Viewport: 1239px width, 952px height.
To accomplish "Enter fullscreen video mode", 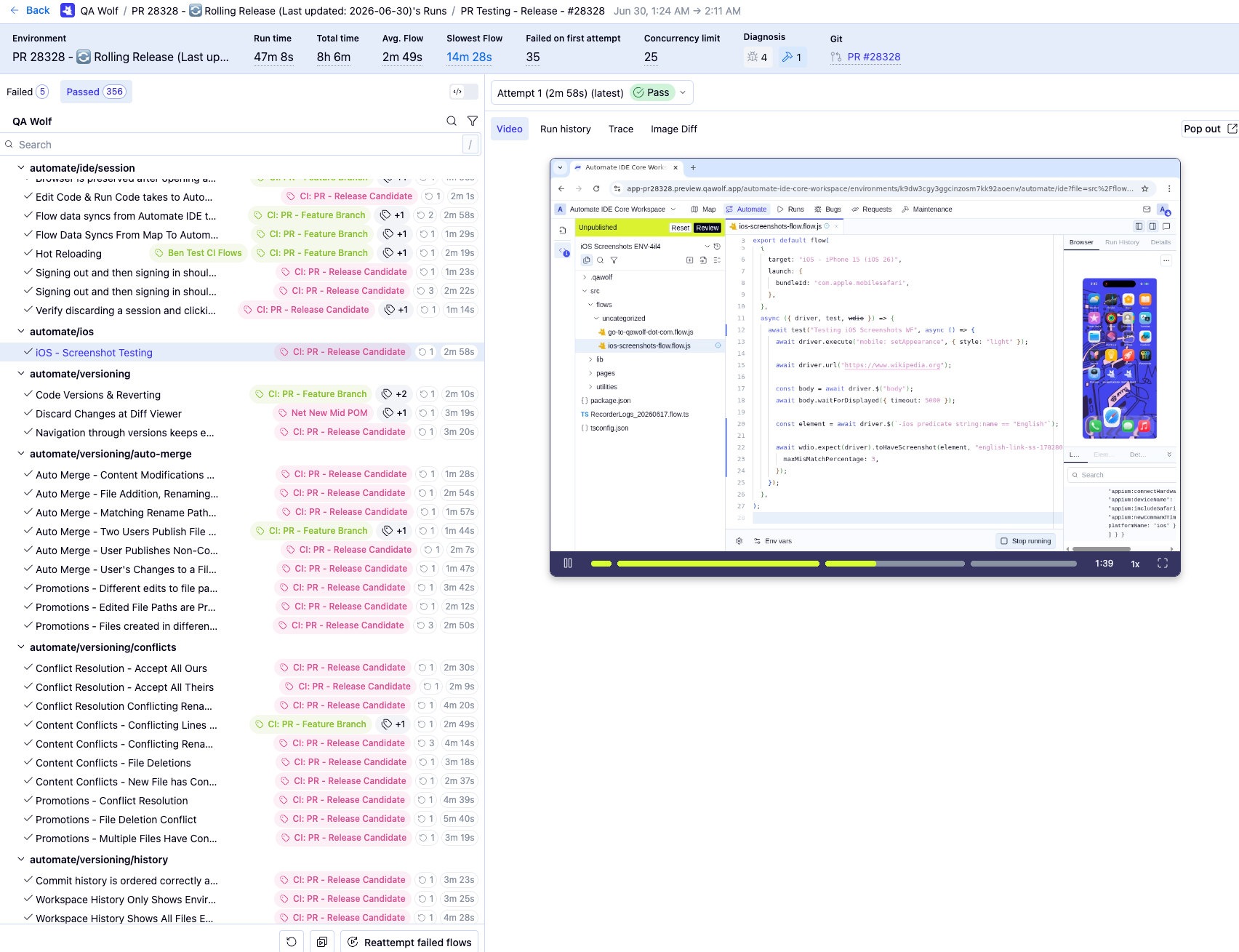I will click(x=1163, y=563).
